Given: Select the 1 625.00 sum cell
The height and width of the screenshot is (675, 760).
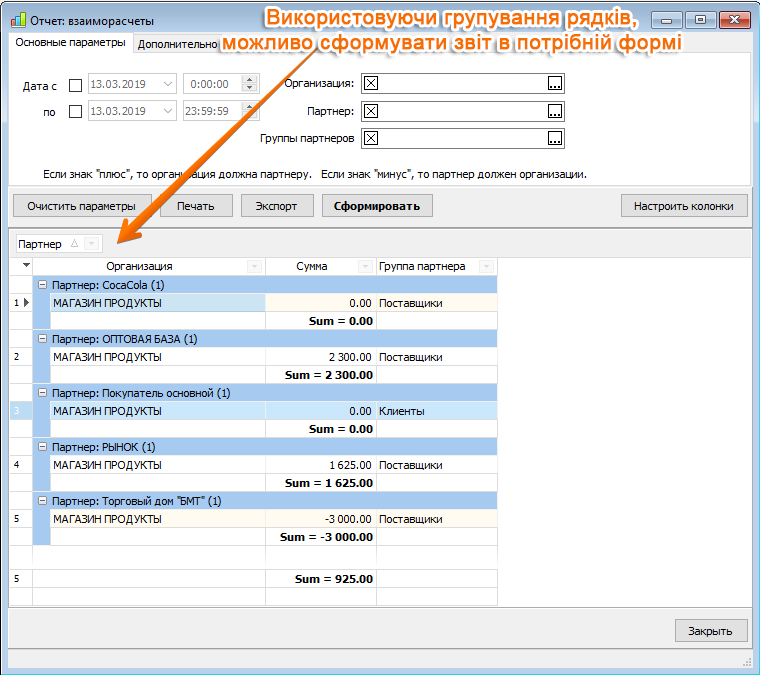Looking at the screenshot, I should pyautogui.click(x=321, y=465).
